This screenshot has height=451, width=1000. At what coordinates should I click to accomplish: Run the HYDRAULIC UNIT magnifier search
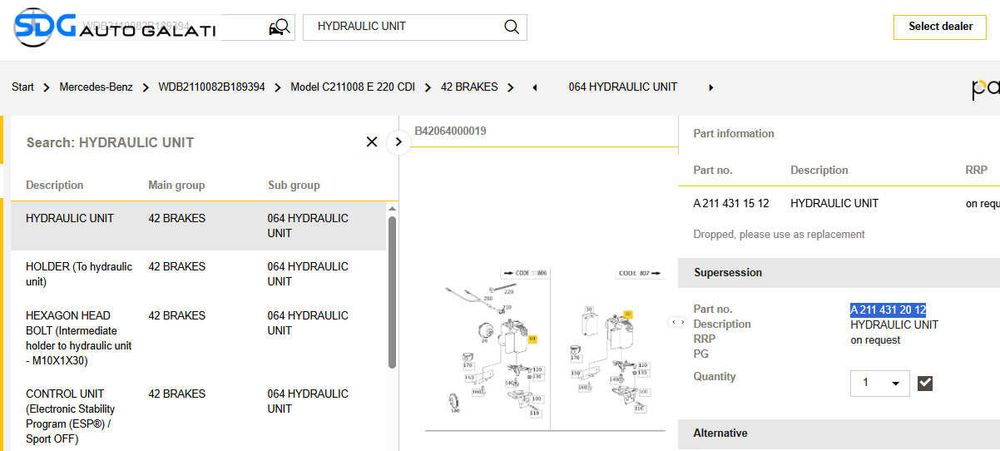pos(511,27)
